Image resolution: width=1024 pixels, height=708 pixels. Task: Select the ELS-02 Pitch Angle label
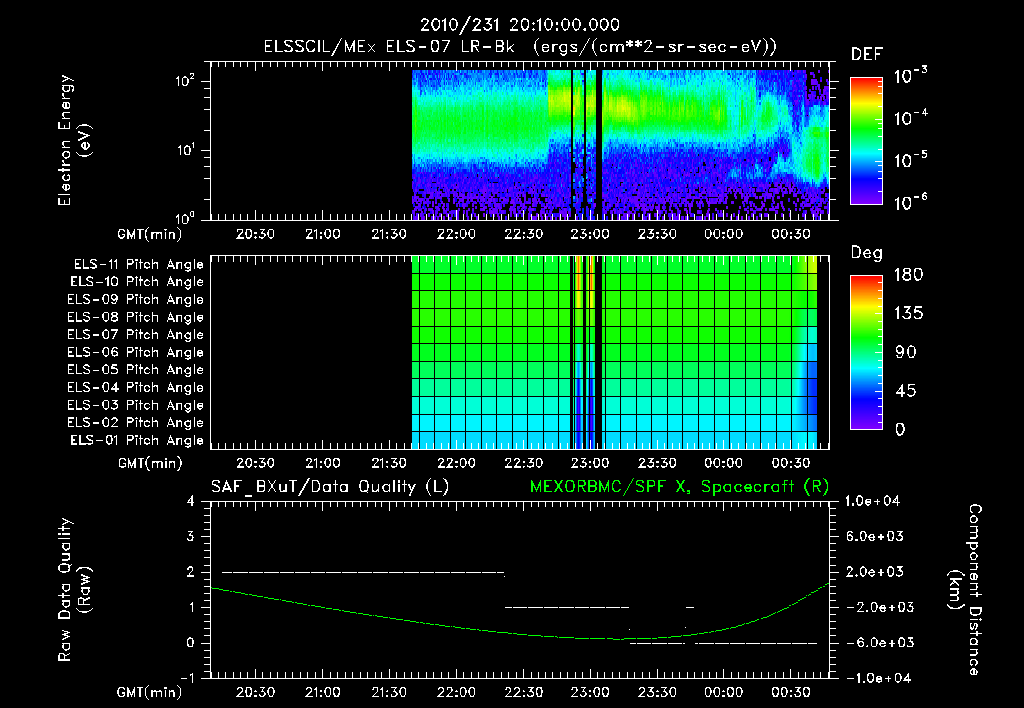pyautogui.click(x=135, y=423)
